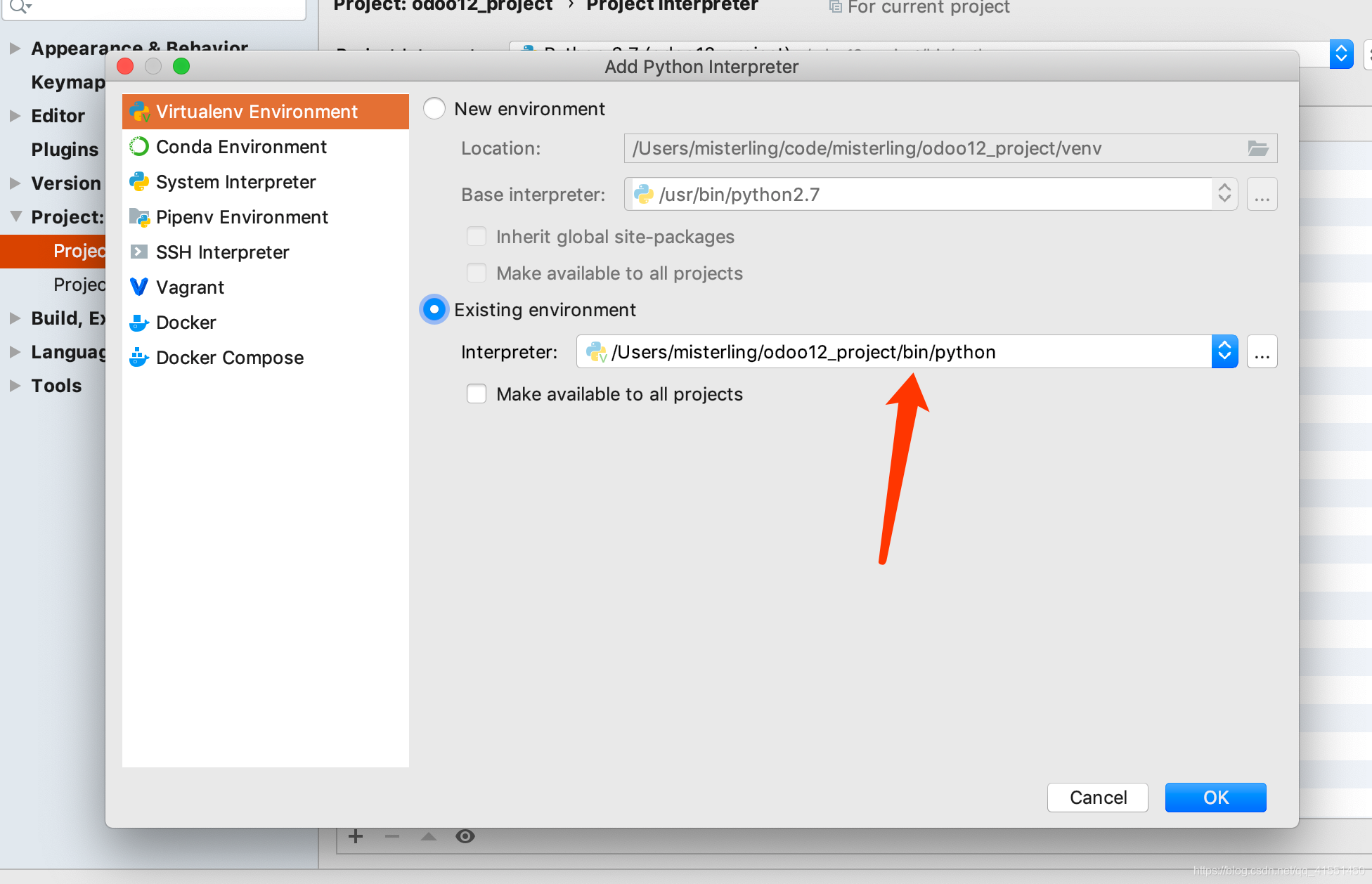This screenshot has width=1372, height=884.
Task: Click the upgrade package up-arrow icon
Action: [429, 836]
